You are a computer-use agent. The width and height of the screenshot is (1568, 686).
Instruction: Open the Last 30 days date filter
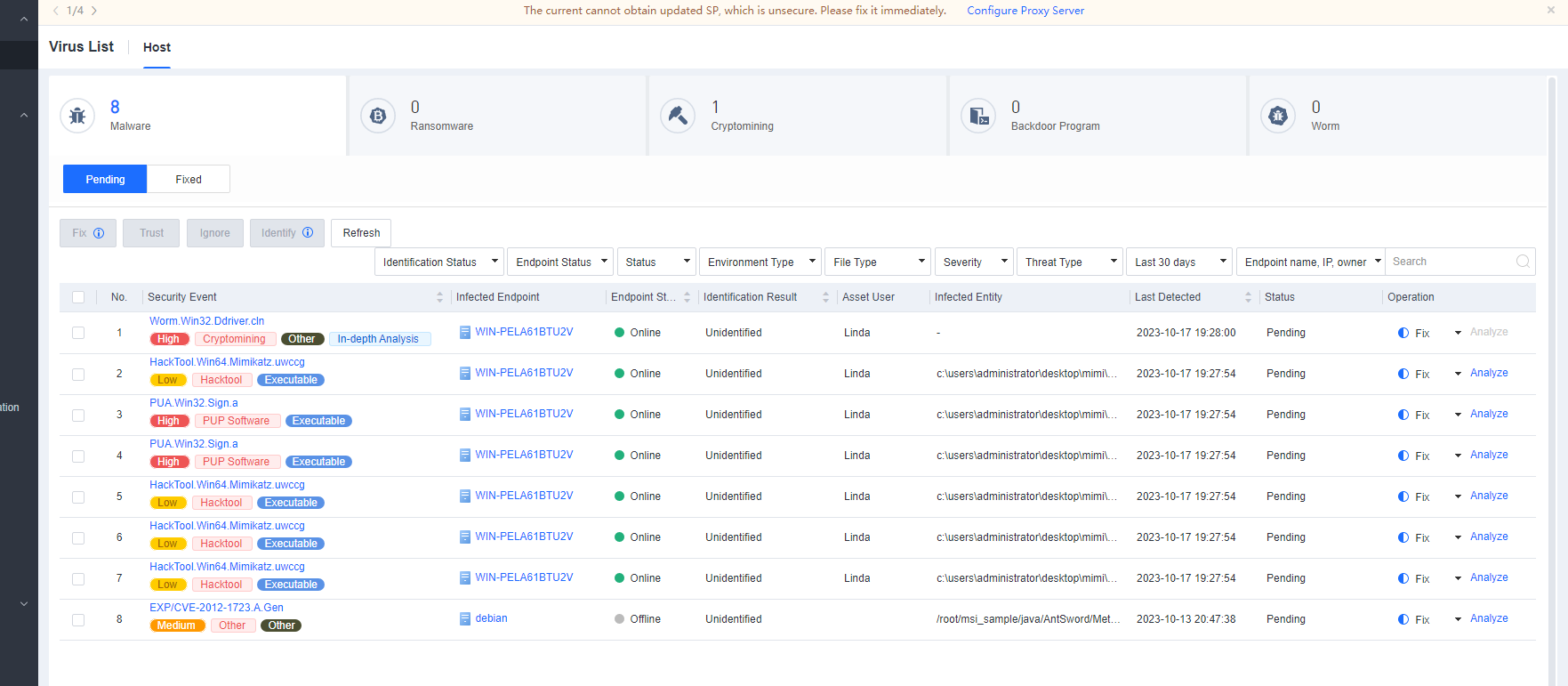pos(1178,262)
